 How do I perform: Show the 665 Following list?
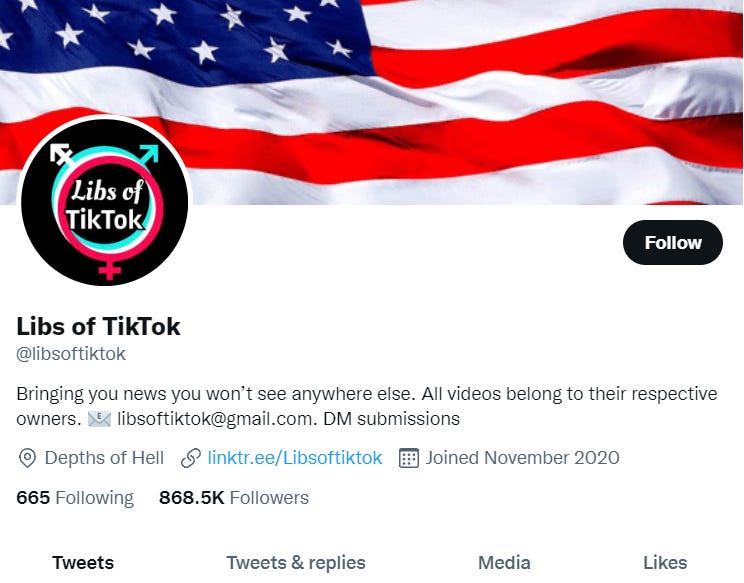pyautogui.click(x=75, y=498)
